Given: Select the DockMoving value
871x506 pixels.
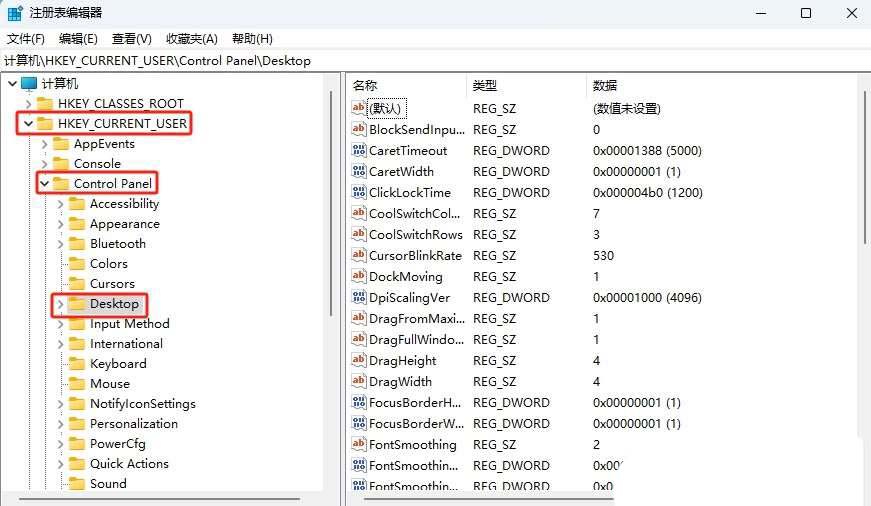Looking at the screenshot, I should pyautogui.click(x=406, y=277).
